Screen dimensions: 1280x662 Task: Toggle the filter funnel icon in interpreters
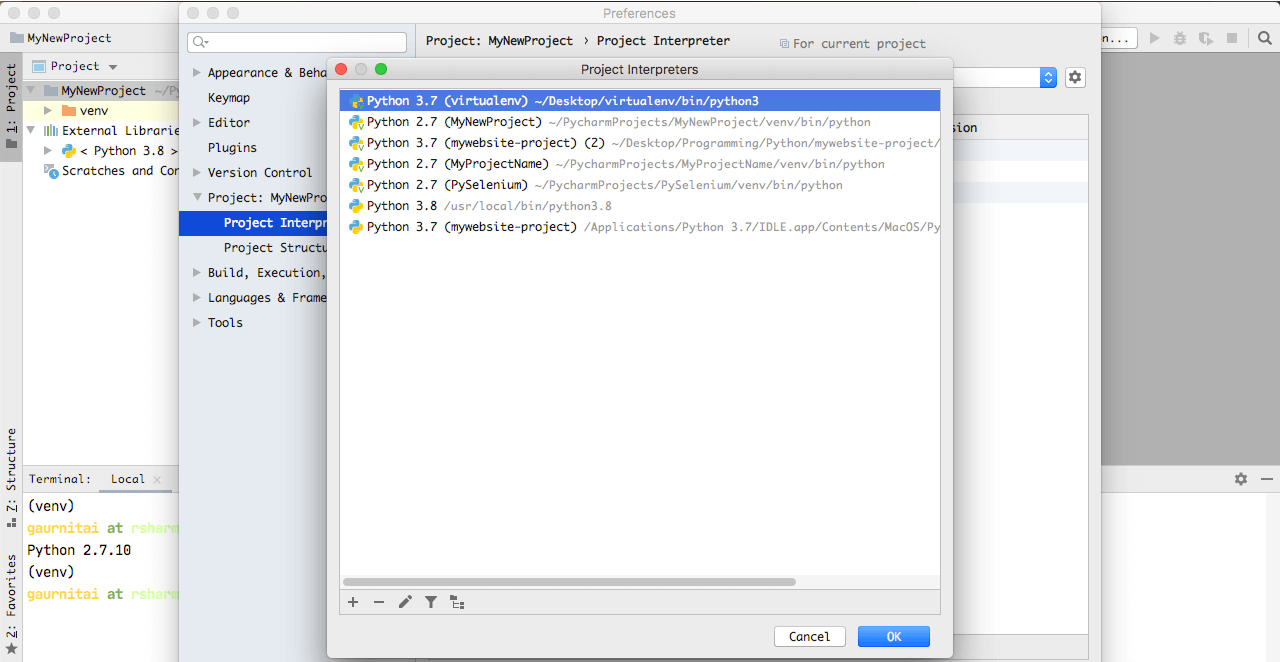(431, 602)
